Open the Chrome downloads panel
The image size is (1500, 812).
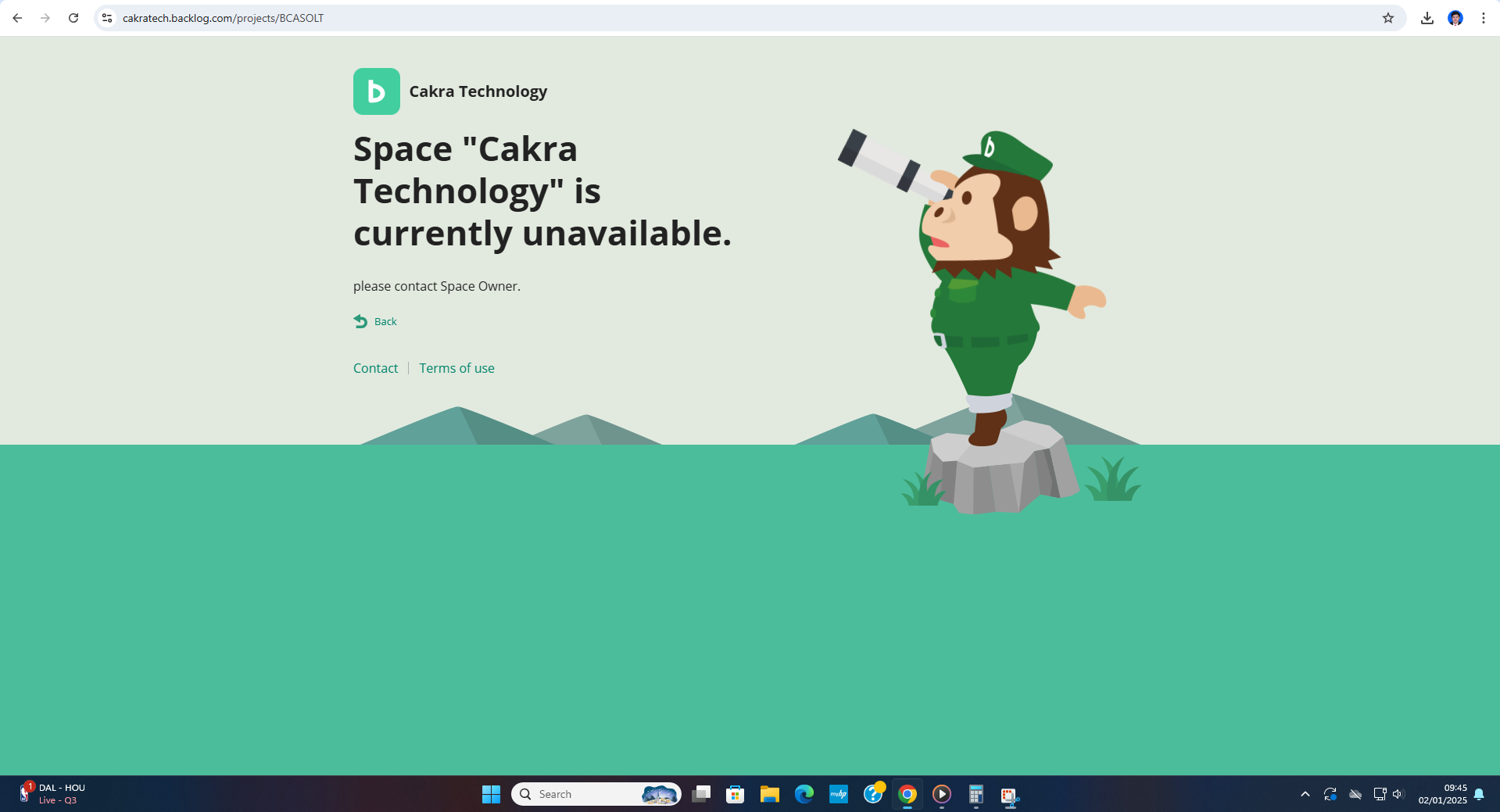(x=1427, y=18)
